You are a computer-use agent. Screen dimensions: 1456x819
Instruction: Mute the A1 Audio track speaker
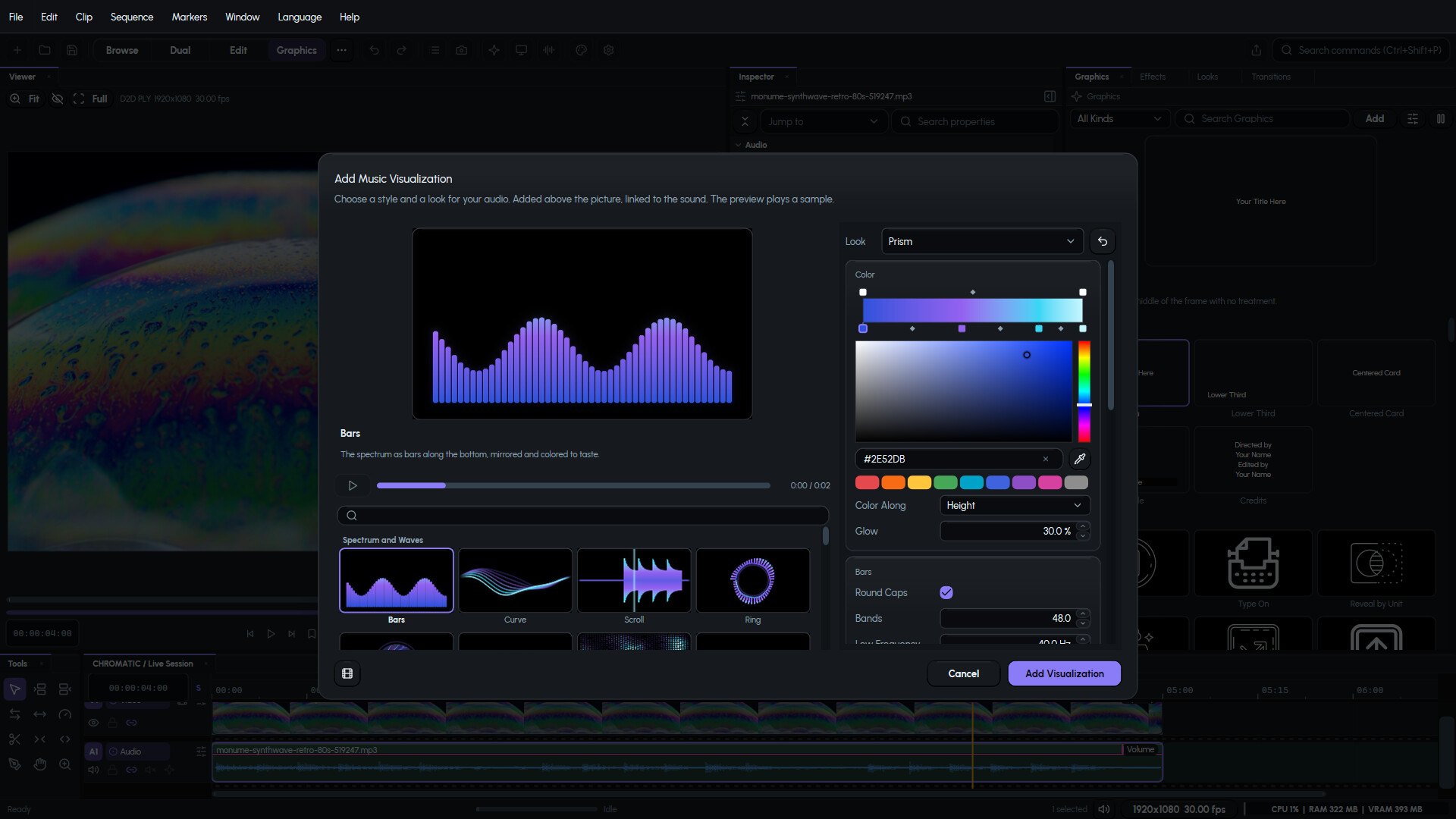93,770
